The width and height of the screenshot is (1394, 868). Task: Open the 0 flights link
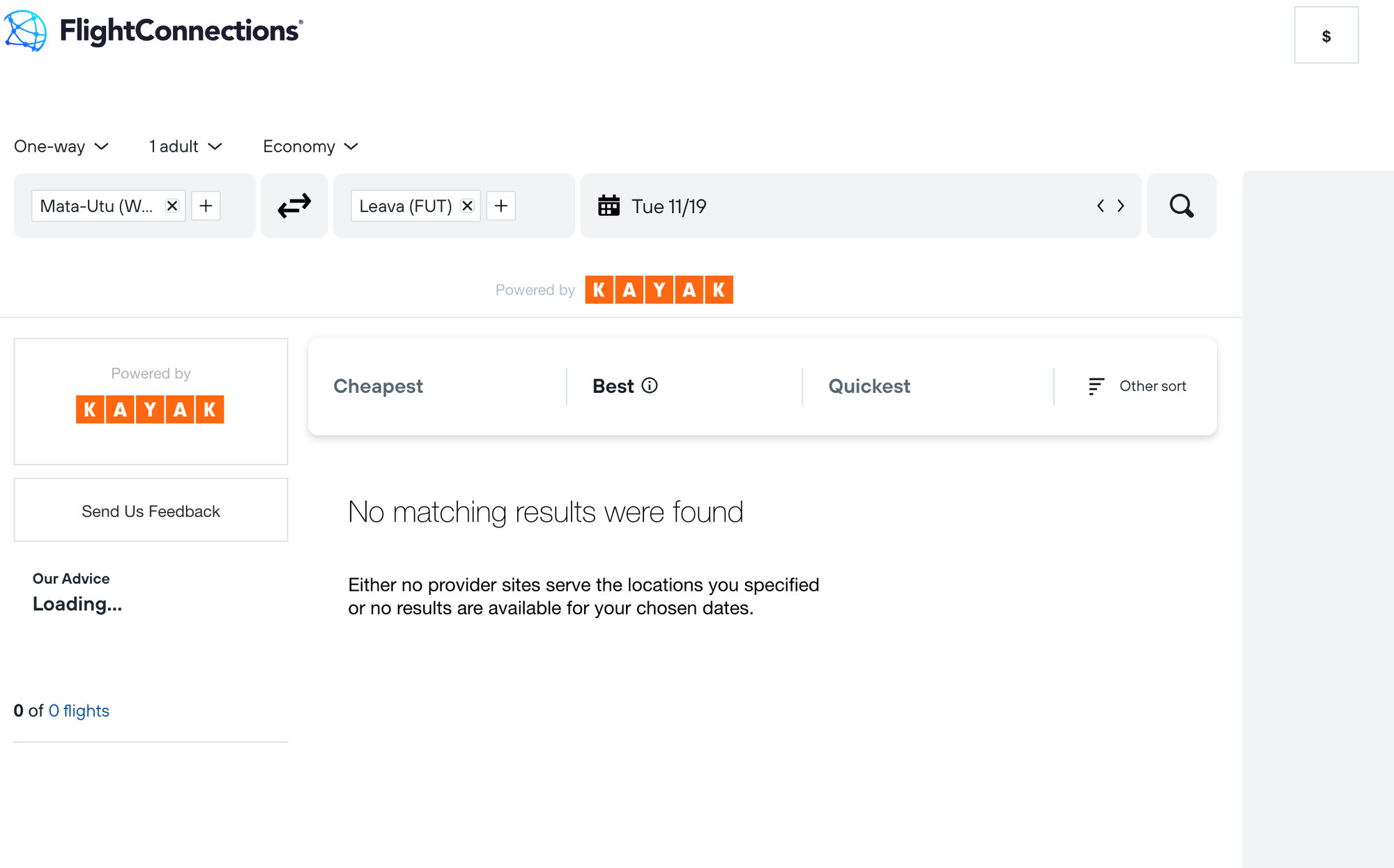[79, 711]
